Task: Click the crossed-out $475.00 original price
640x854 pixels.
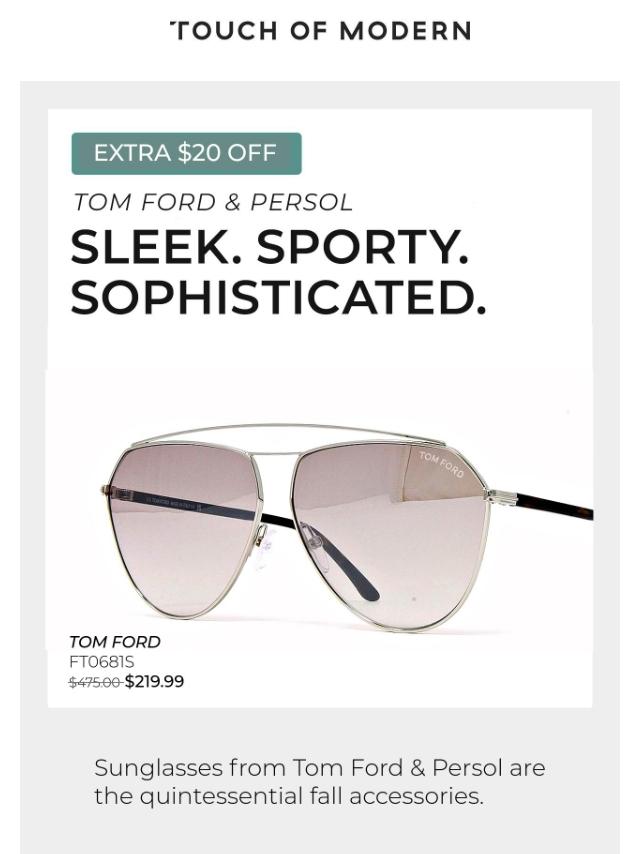Action: [x=95, y=681]
